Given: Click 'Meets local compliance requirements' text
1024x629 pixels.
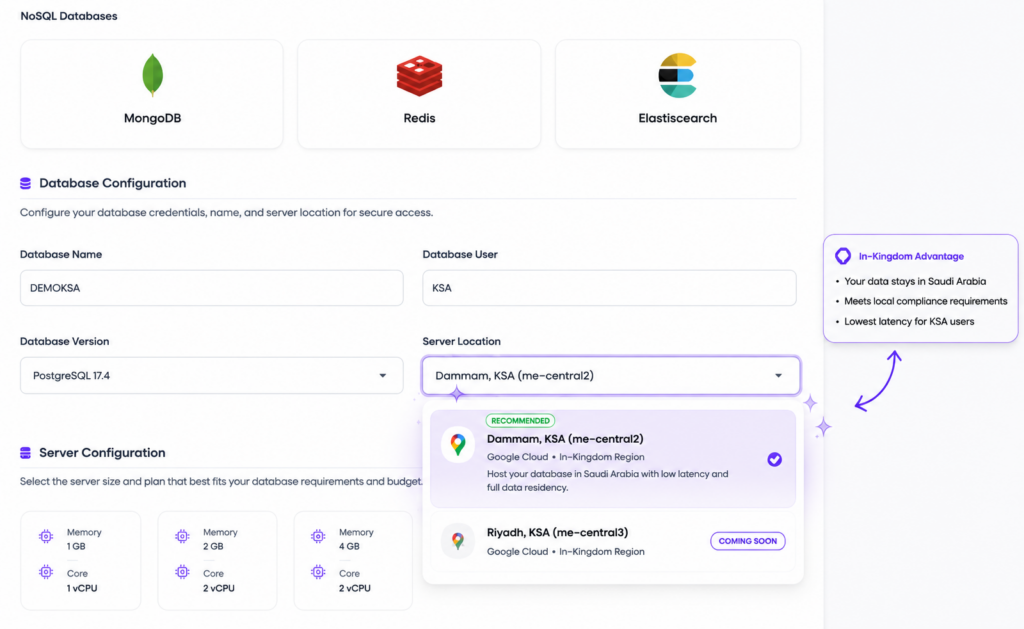Looking at the screenshot, I should 925,301.
